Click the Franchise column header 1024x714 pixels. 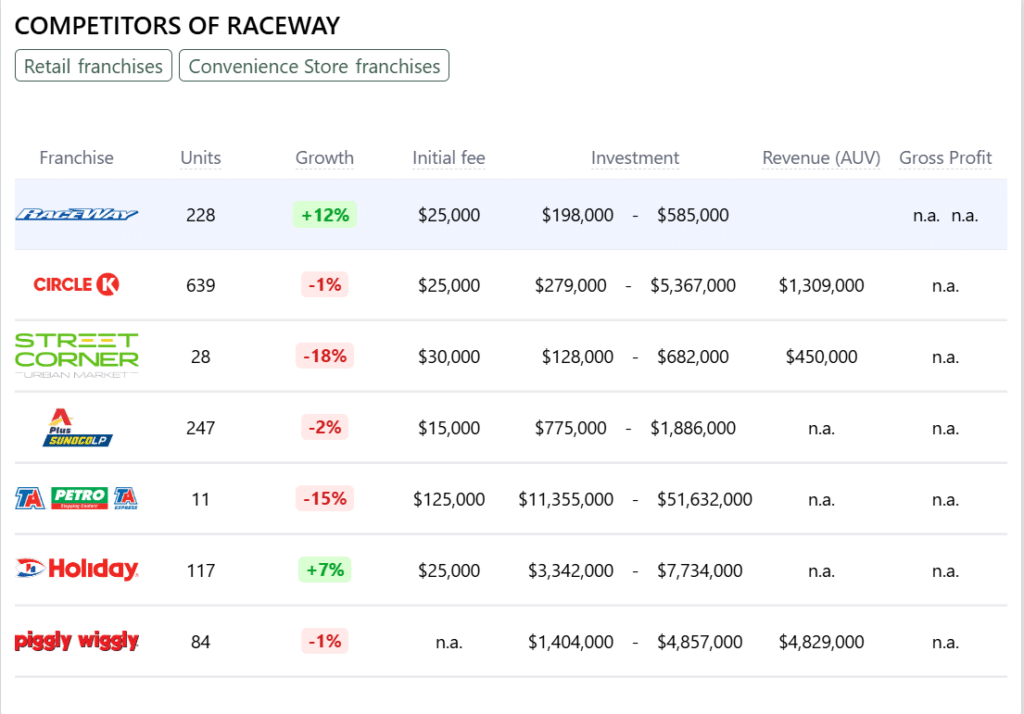point(76,158)
